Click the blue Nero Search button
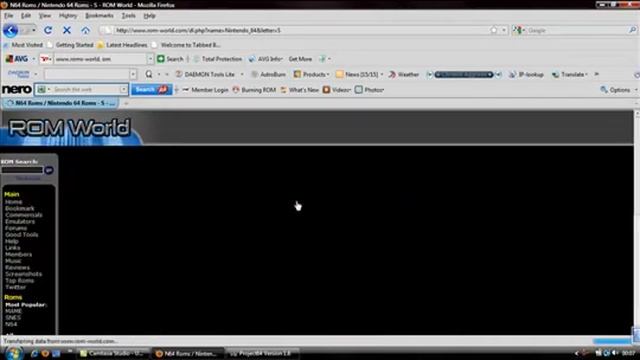The height and width of the screenshot is (360, 640). pyautogui.click(x=151, y=89)
